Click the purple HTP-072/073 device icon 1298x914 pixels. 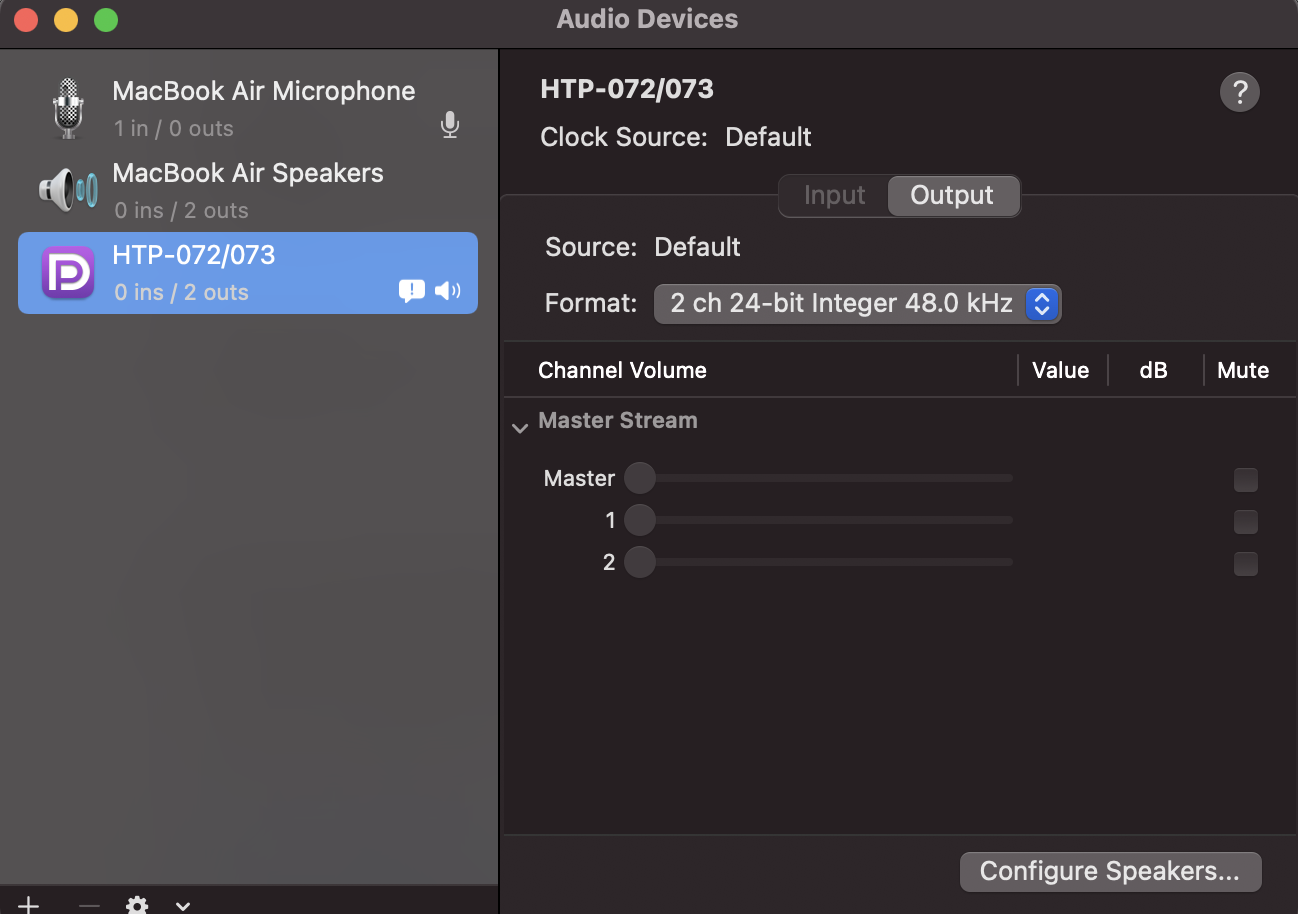pyautogui.click(x=67, y=272)
